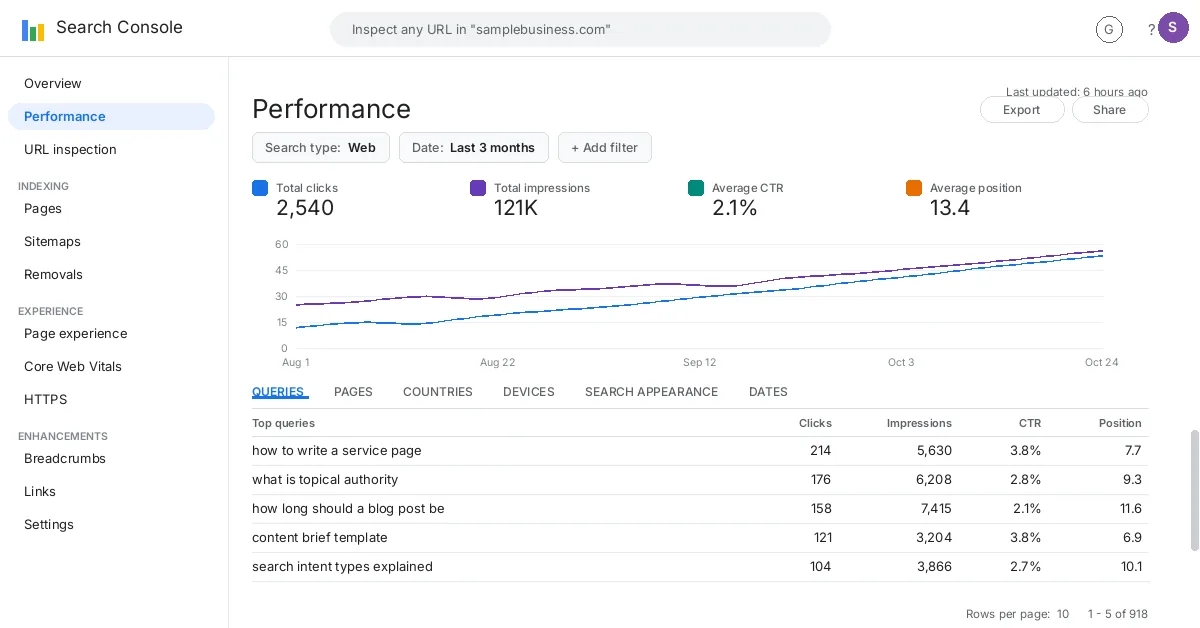Click the + Add filter button

click(605, 147)
